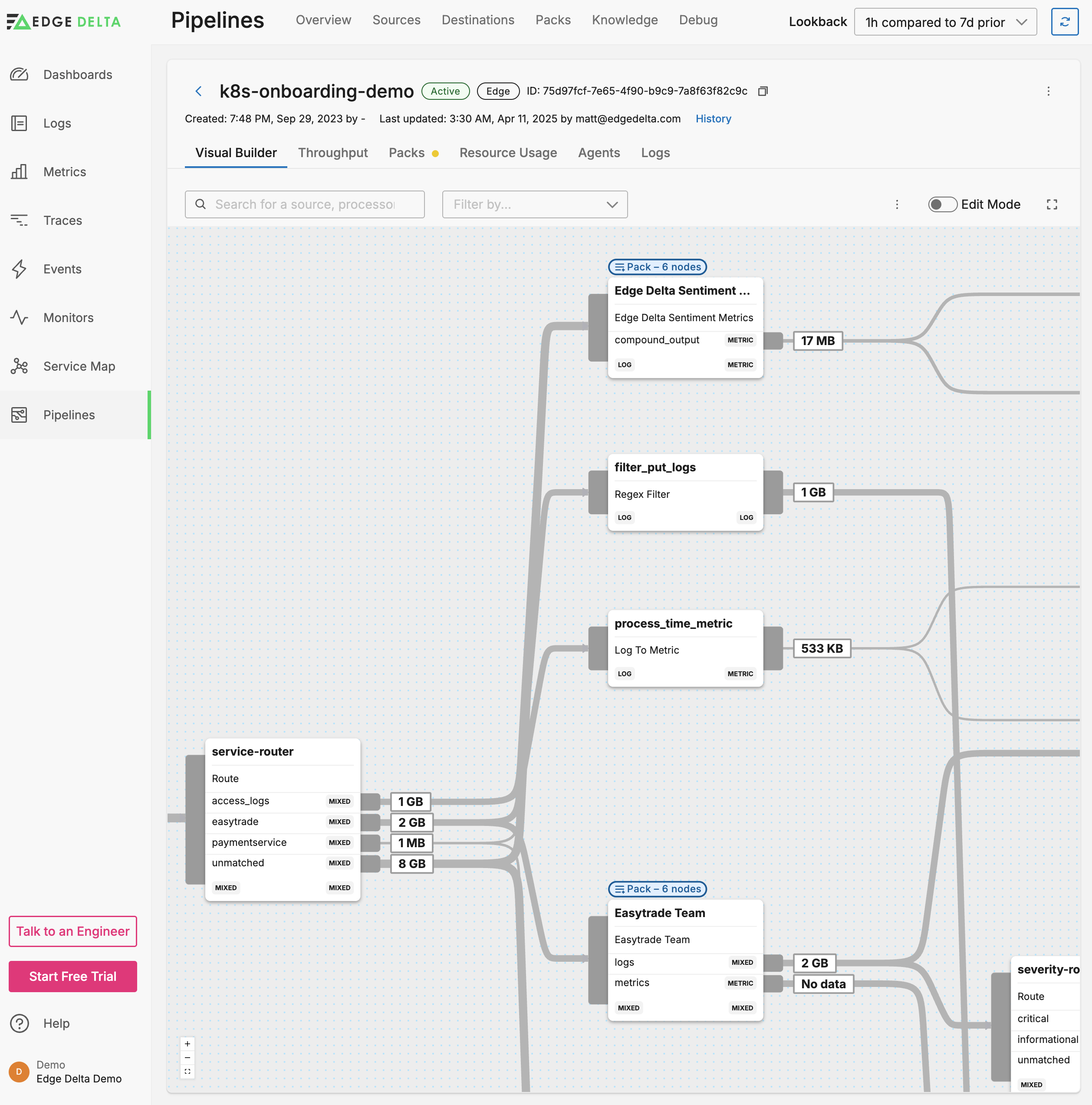Screen dimensions: 1092x1105
Task: Go back with the left chevron arrow
Action: pyautogui.click(x=198, y=91)
